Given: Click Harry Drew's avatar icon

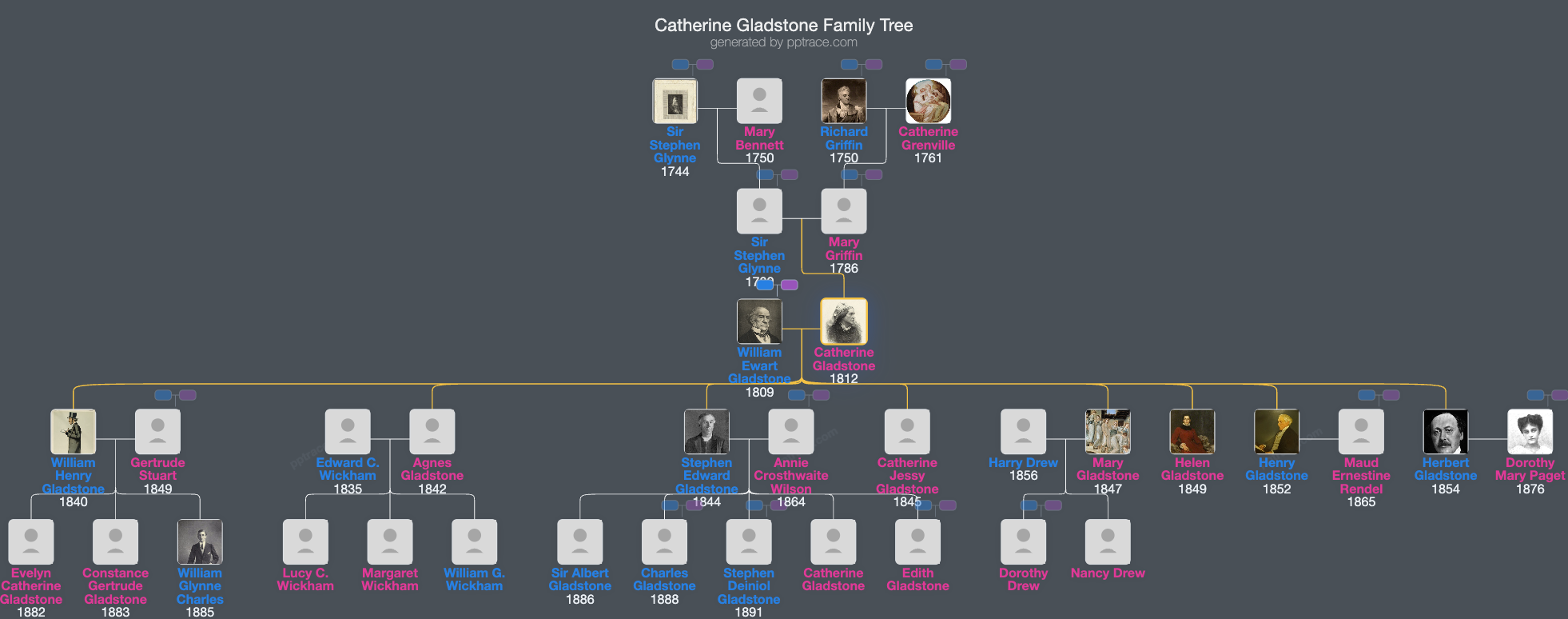Looking at the screenshot, I should [1024, 432].
